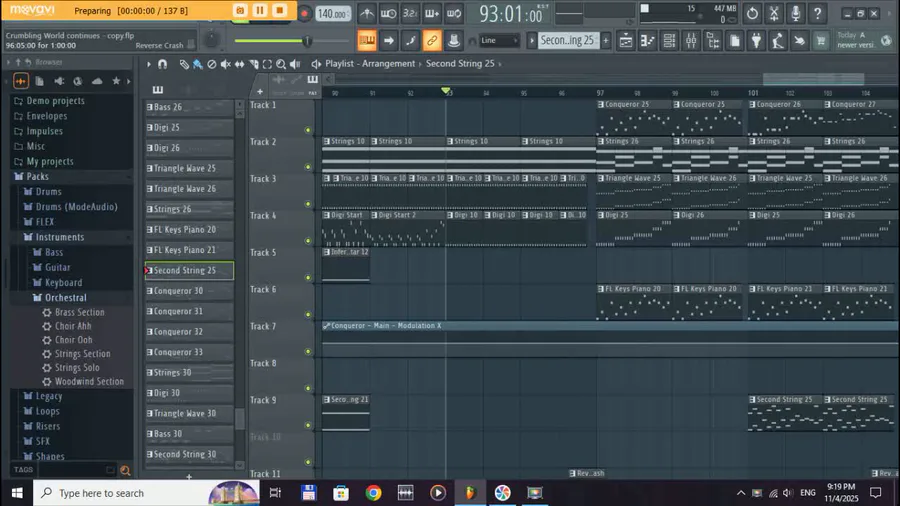Select the playlist Mute tool
900x506 pixels.
point(226,64)
